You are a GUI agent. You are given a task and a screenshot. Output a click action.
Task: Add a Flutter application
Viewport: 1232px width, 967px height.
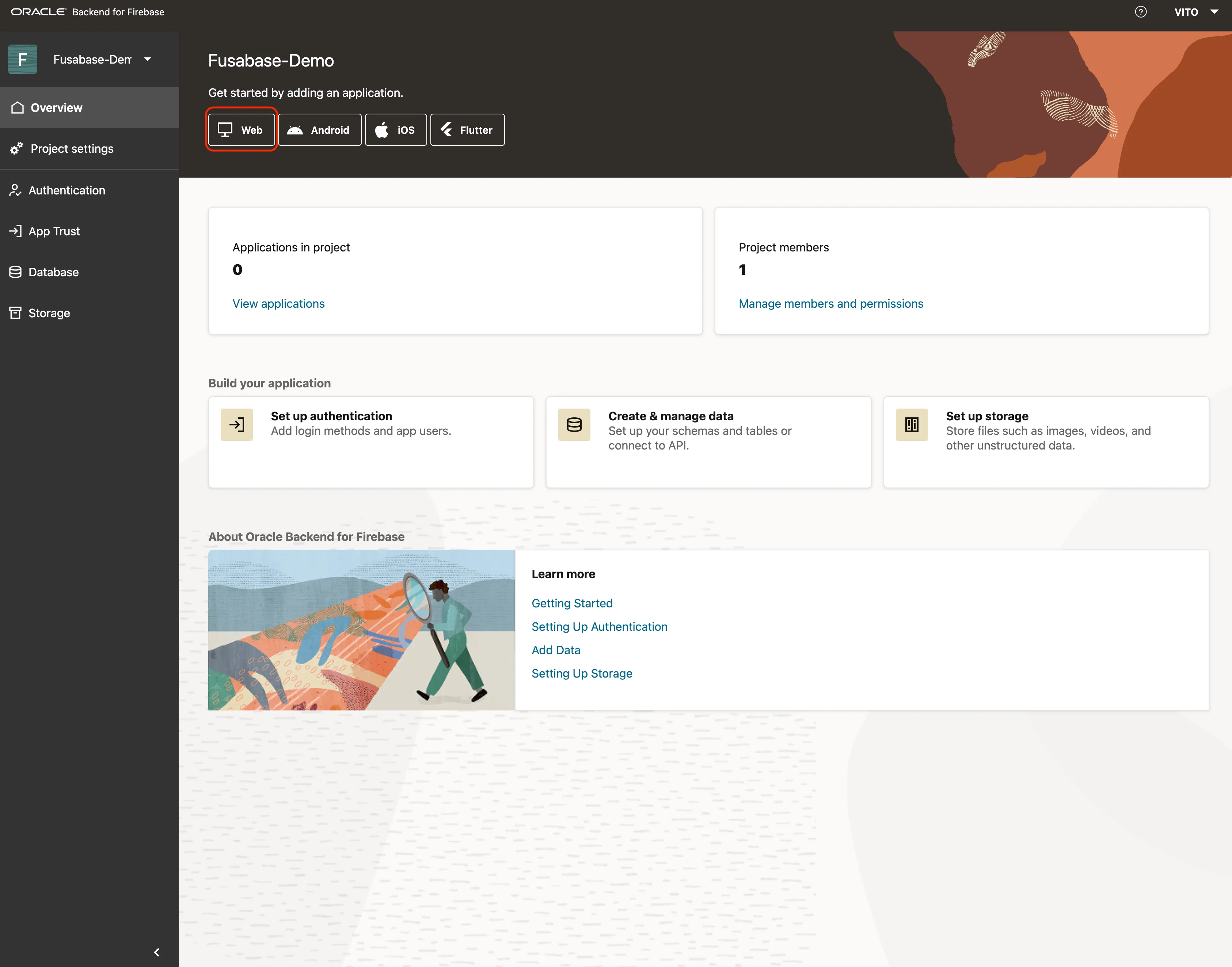coord(467,130)
